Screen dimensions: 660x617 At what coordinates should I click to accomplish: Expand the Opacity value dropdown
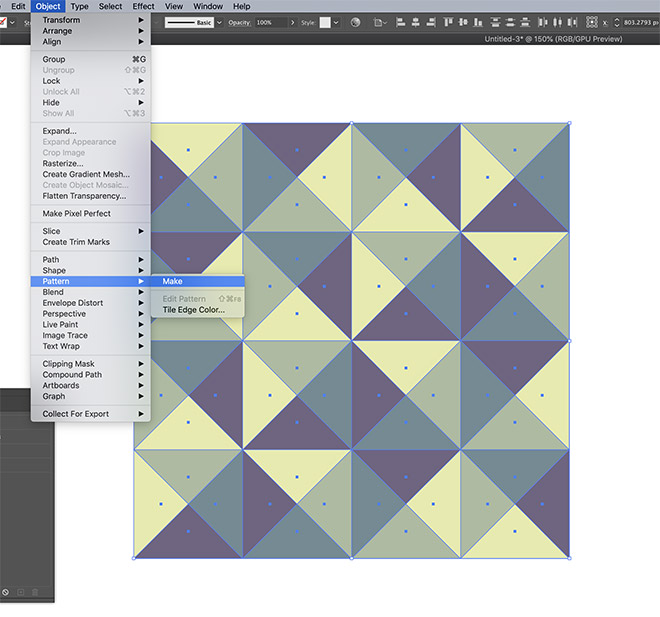(294, 22)
